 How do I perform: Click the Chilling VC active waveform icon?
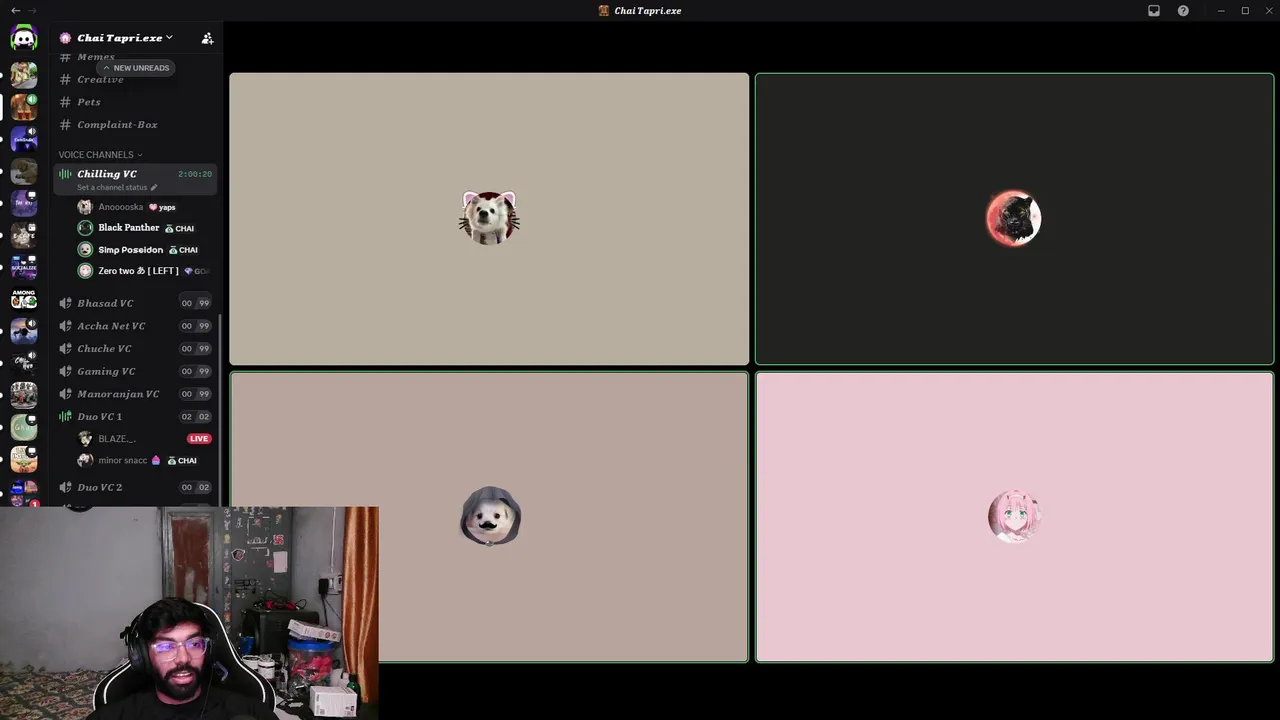point(65,174)
